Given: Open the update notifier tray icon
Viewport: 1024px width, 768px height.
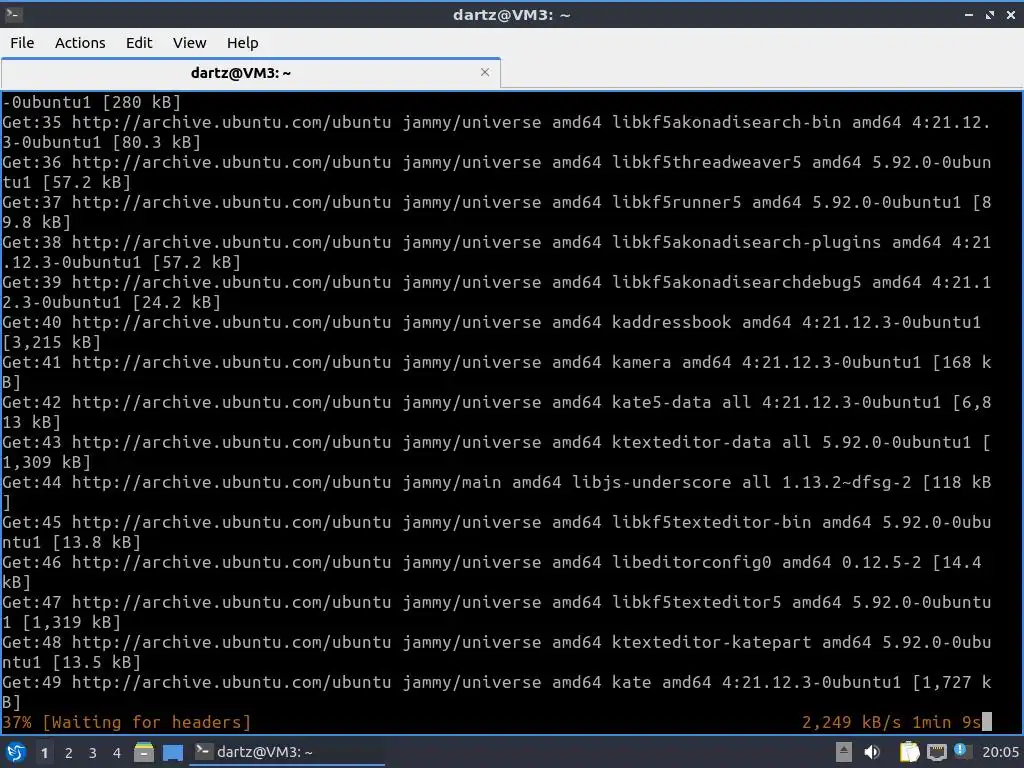Looking at the screenshot, I should click(x=961, y=751).
